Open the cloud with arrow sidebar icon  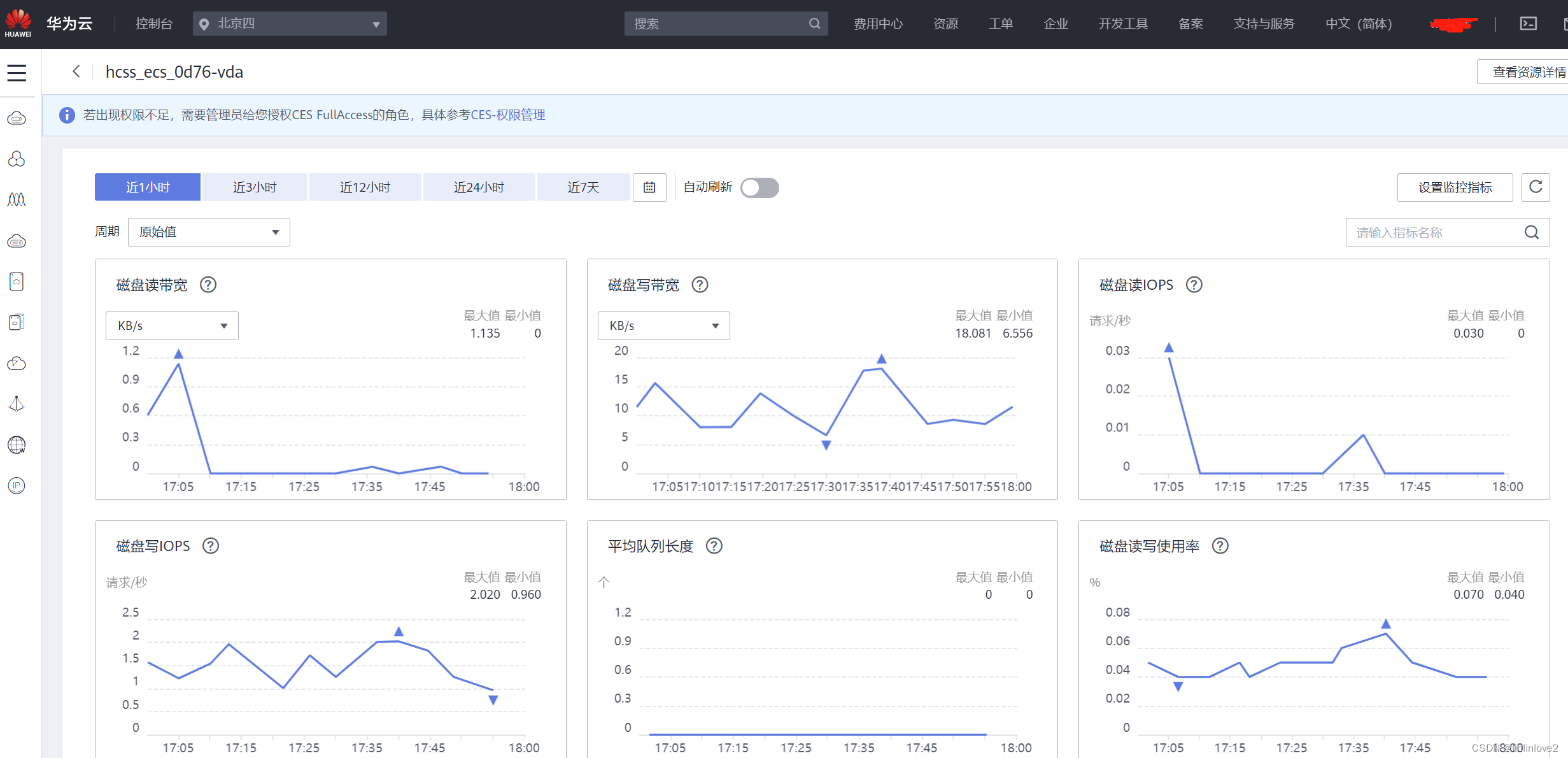17,363
